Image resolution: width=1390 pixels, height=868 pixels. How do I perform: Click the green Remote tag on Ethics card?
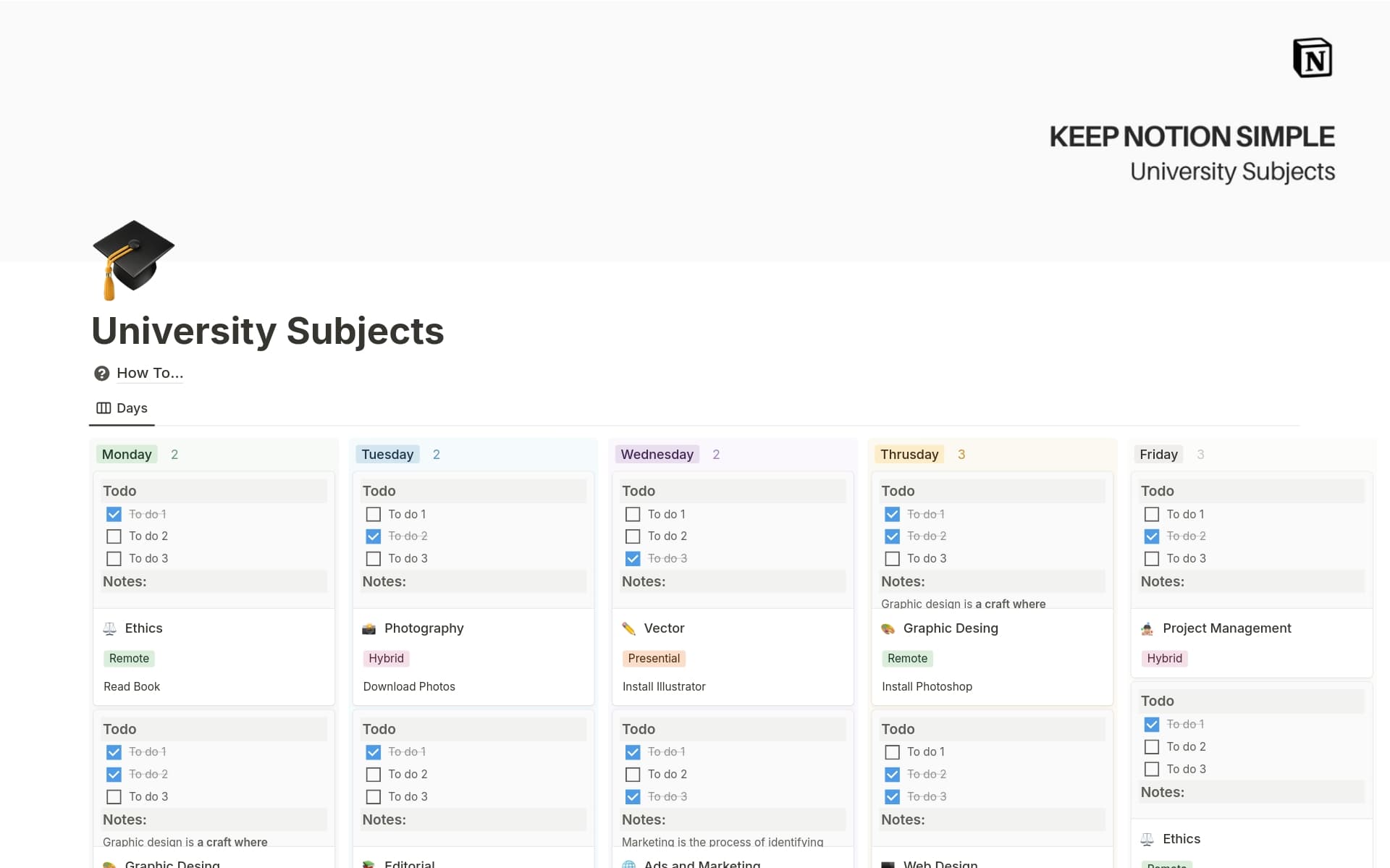129,658
